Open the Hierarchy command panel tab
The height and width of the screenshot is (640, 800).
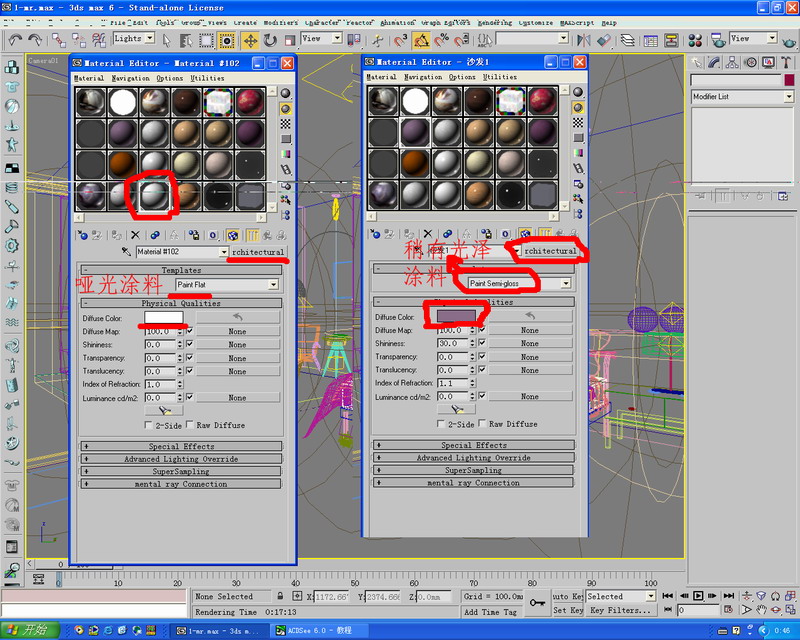[732, 63]
